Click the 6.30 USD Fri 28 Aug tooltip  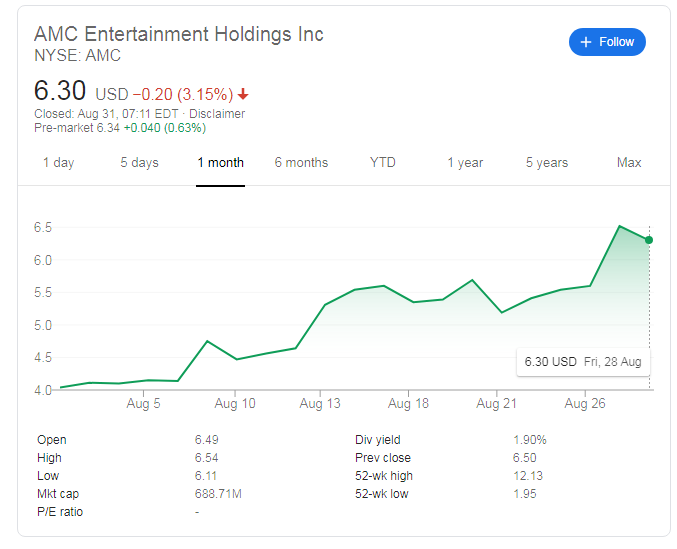[x=583, y=362]
